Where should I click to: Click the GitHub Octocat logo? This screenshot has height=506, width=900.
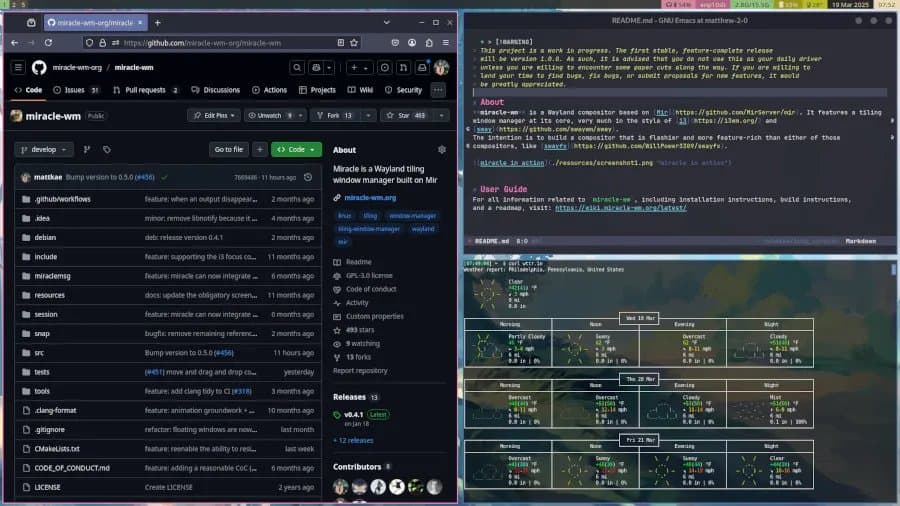[39, 68]
